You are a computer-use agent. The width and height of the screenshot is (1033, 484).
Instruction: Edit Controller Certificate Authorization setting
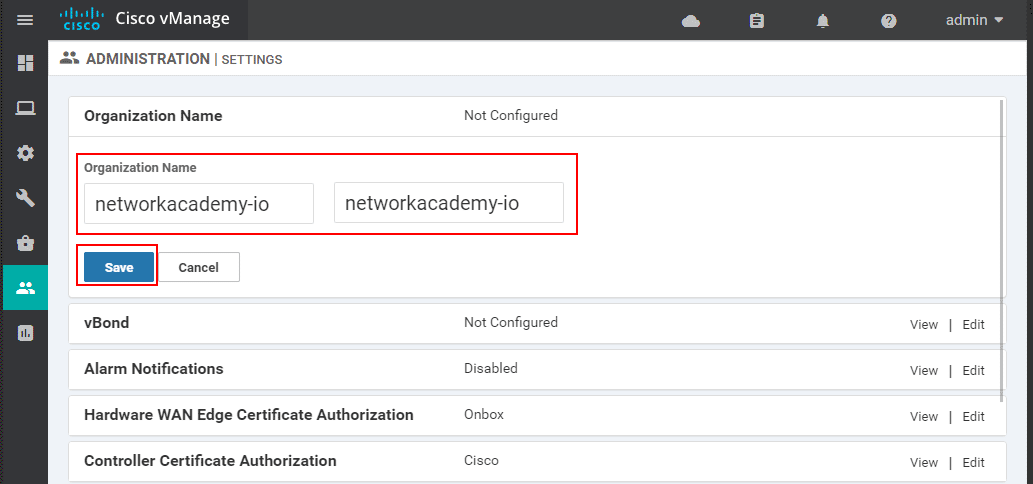(x=973, y=462)
